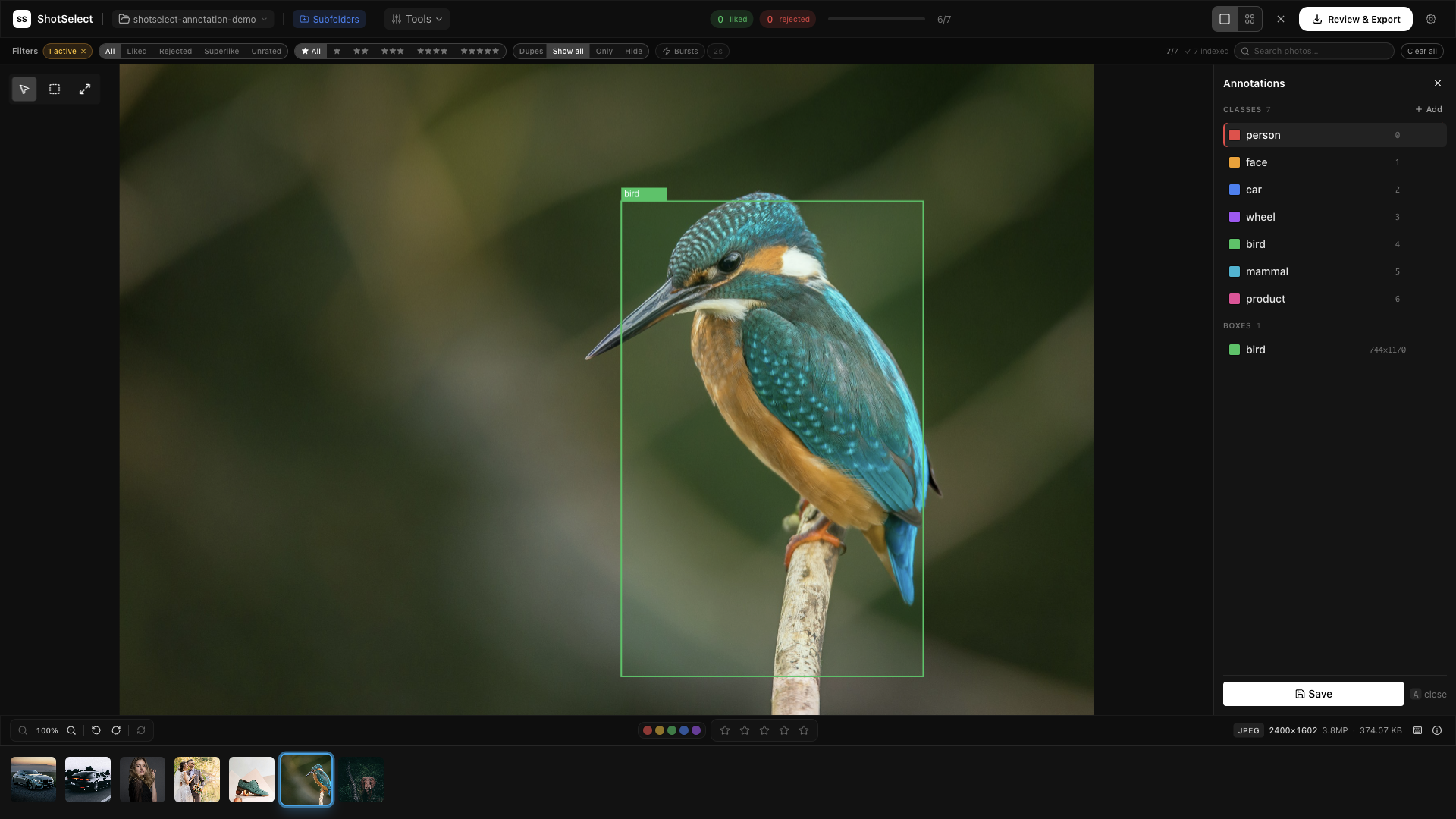Open the shotselect-annotation-demo folder dropdown

(193, 18)
